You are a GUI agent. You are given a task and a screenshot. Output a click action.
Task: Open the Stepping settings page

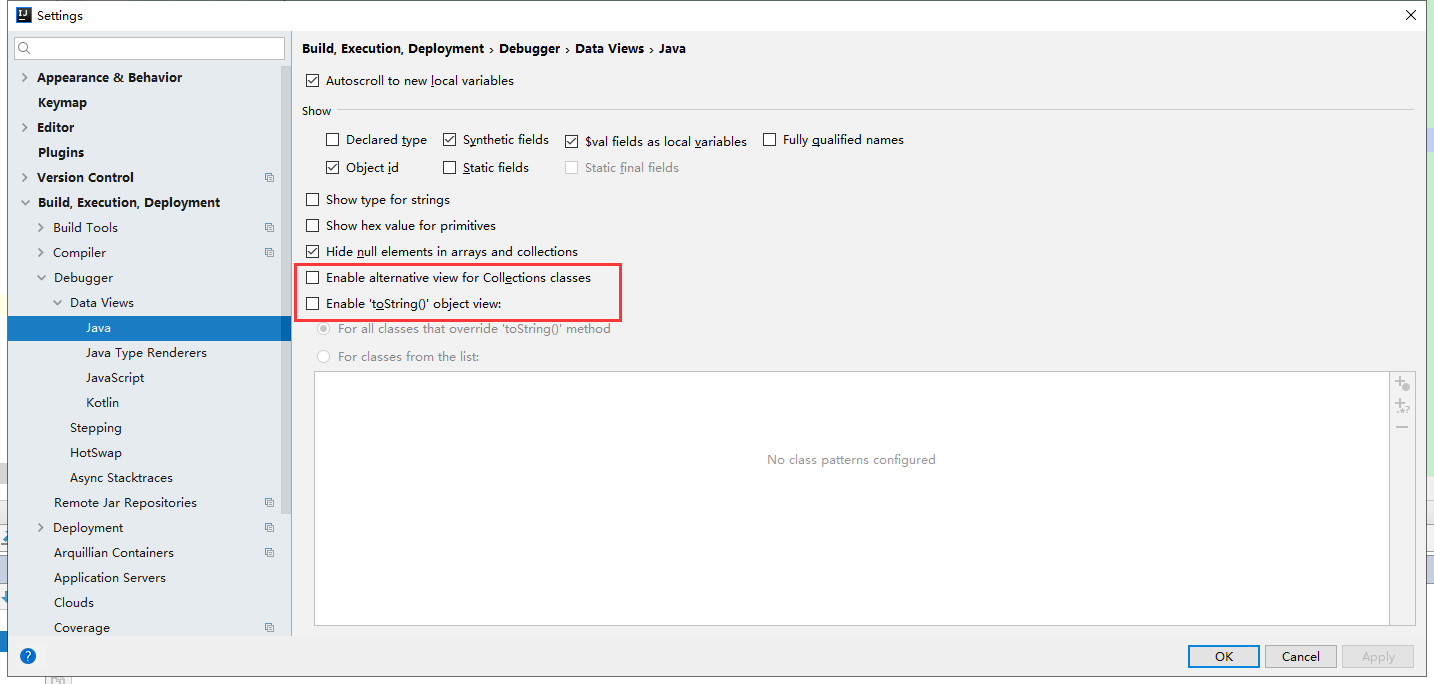tap(96, 427)
